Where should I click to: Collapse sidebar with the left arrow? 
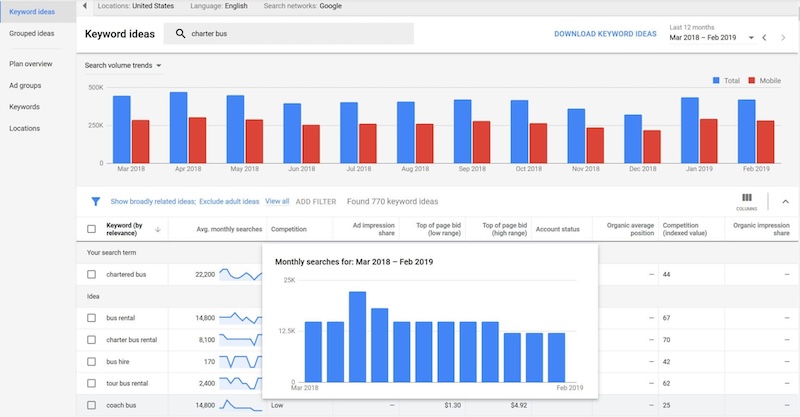point(84,6)
